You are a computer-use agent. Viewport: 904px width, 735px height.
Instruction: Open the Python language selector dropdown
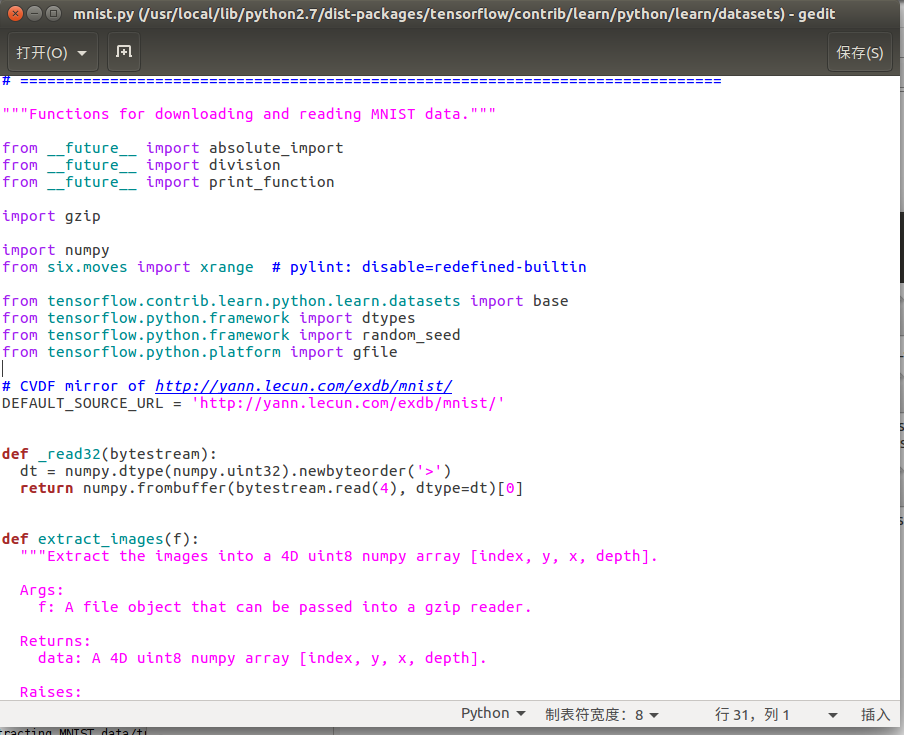coord(493,714)
